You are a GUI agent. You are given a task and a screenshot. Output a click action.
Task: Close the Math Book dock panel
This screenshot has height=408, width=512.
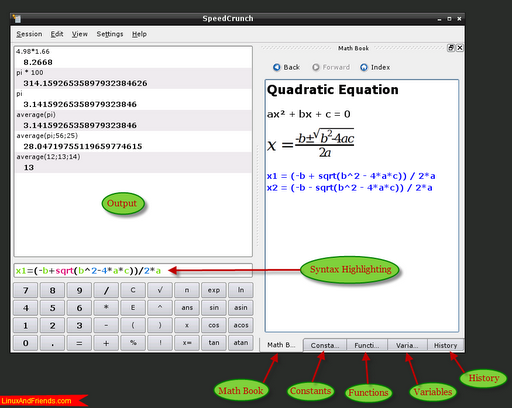coord(460,48)
